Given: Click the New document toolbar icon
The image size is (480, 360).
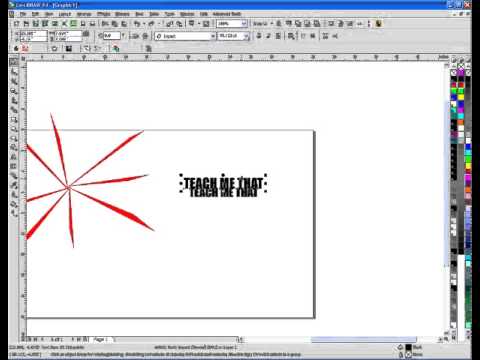Looking at the screenshot, I should 16,24.
